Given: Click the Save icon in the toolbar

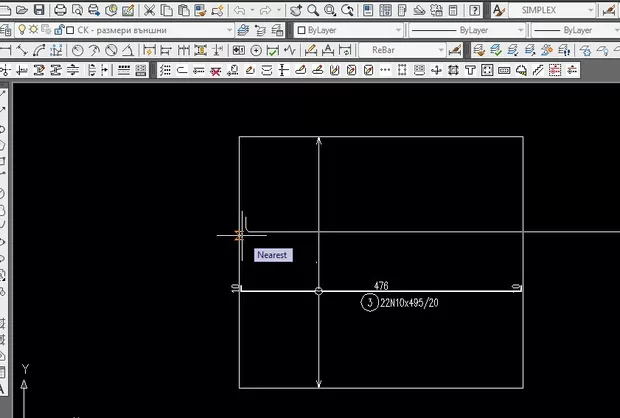Looking at the screenshot, I should (39, 10).
